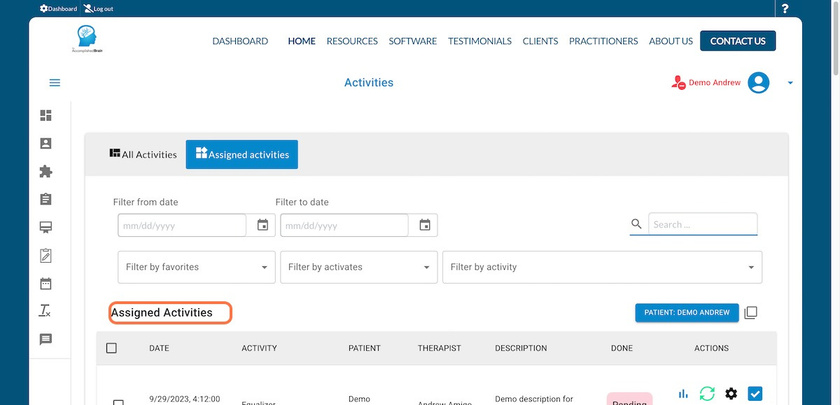This screenshot has width=840, height=405.
Task: Open the puzzle piece icon in sidebar
Action: (x=46, y=171)
